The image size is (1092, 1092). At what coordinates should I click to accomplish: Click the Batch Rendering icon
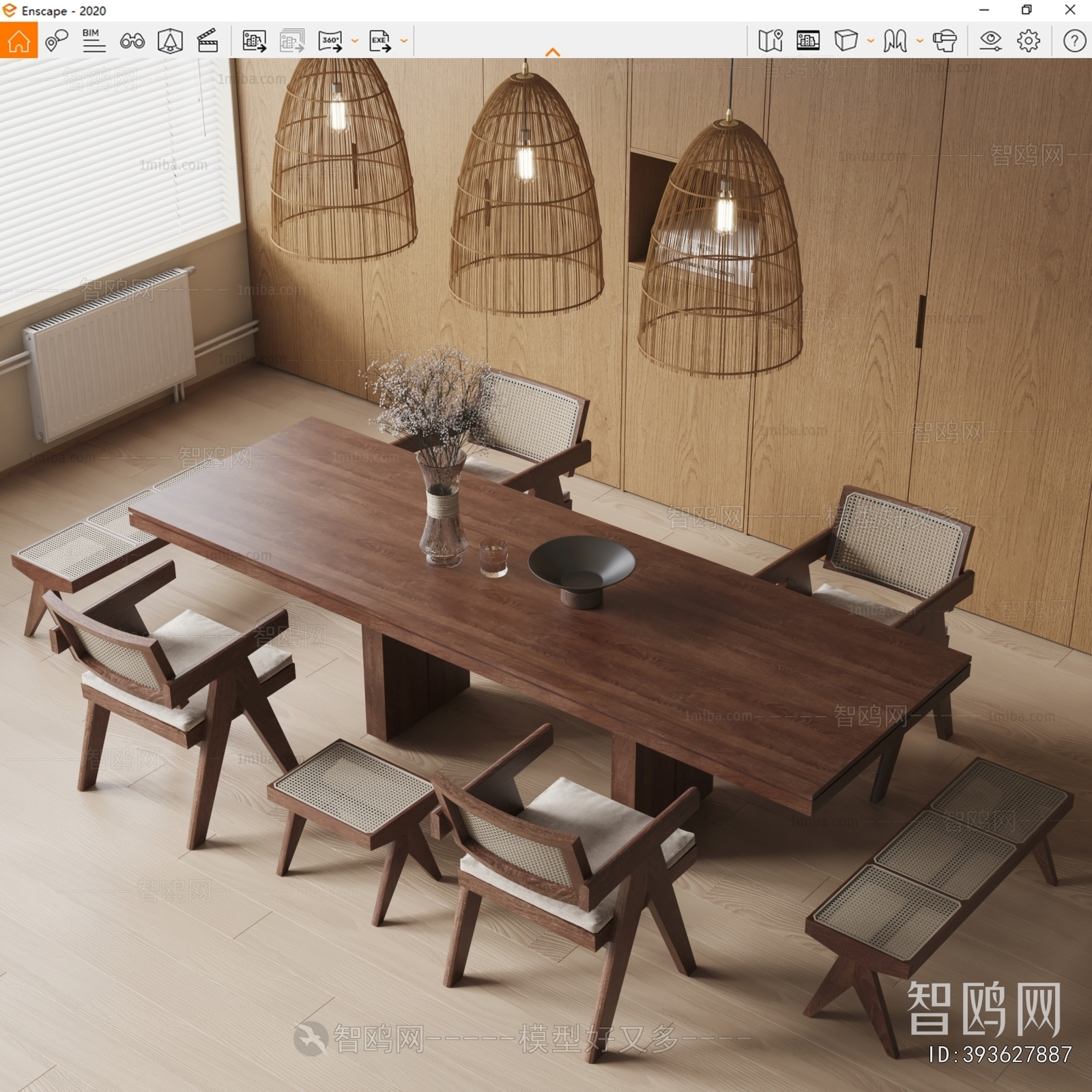pyautogui.click(x=292, y=41)
